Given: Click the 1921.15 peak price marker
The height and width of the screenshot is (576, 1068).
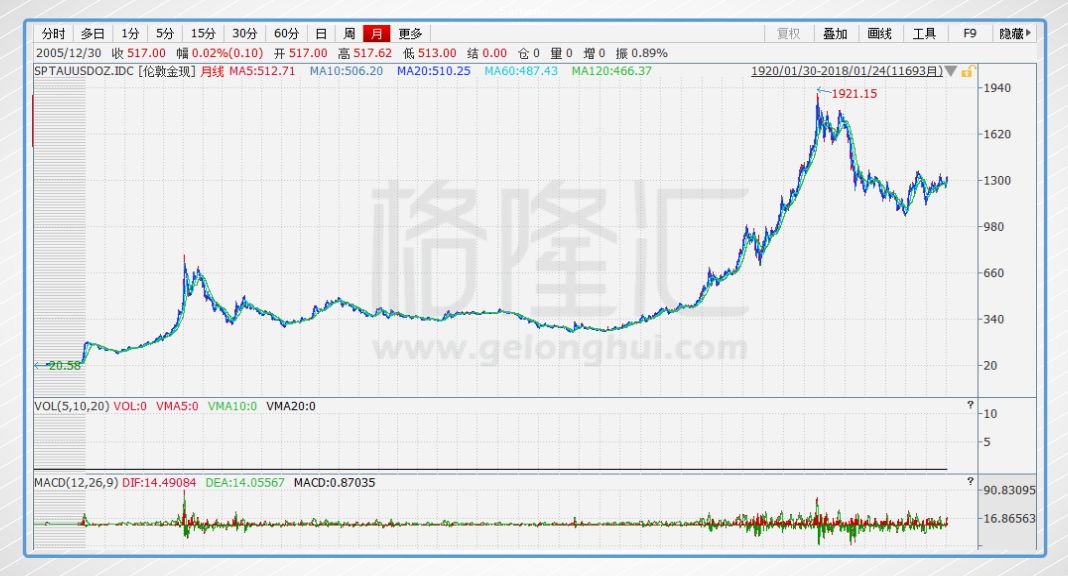Looking at the screenshot, I should [x=854, y=93].
